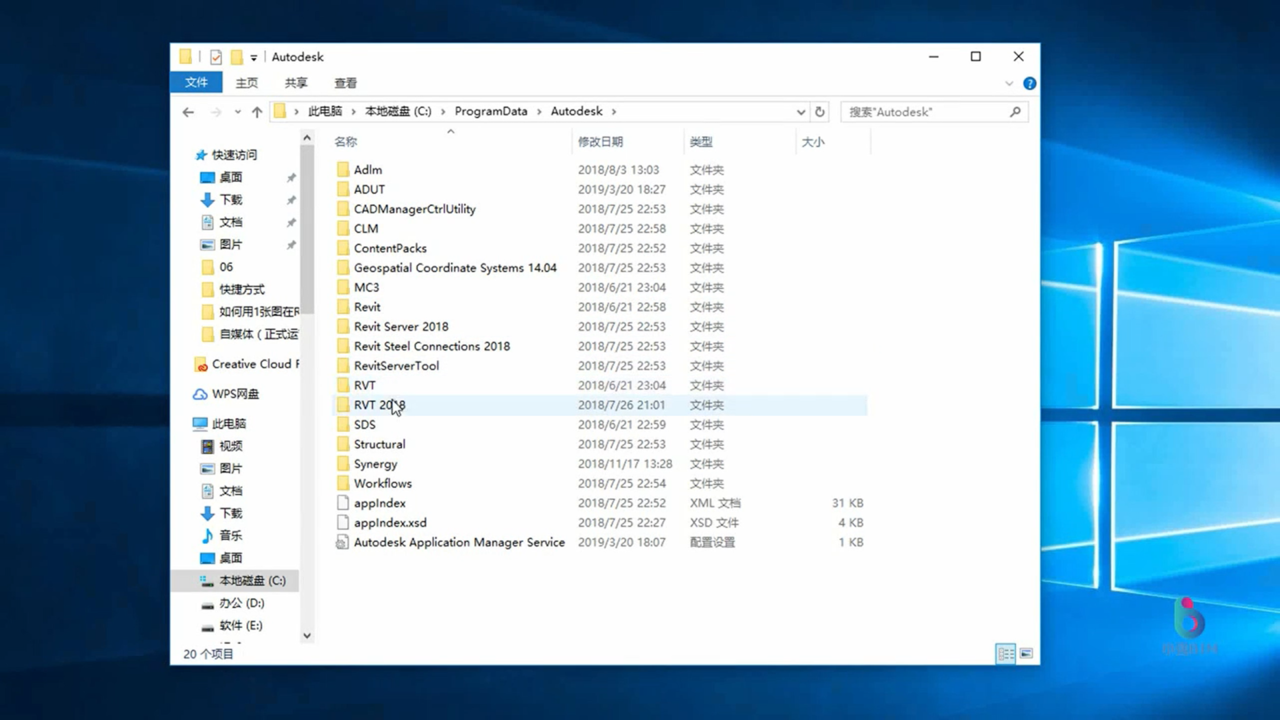1280x720 pixels.
Task: Click the Back navigation arrow
Action: [188, 112]
